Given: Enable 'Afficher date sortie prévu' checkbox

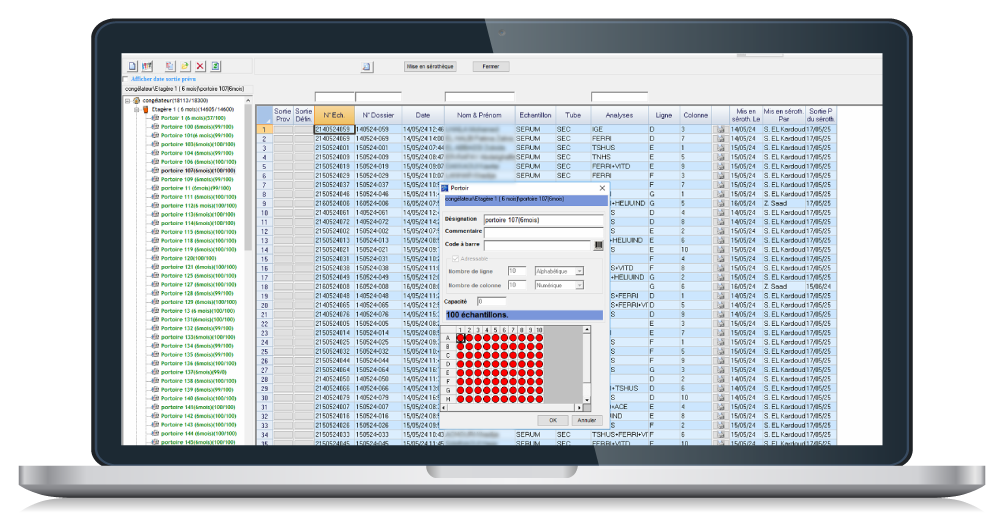Looking at the screenshot, I should coord(126,78).
